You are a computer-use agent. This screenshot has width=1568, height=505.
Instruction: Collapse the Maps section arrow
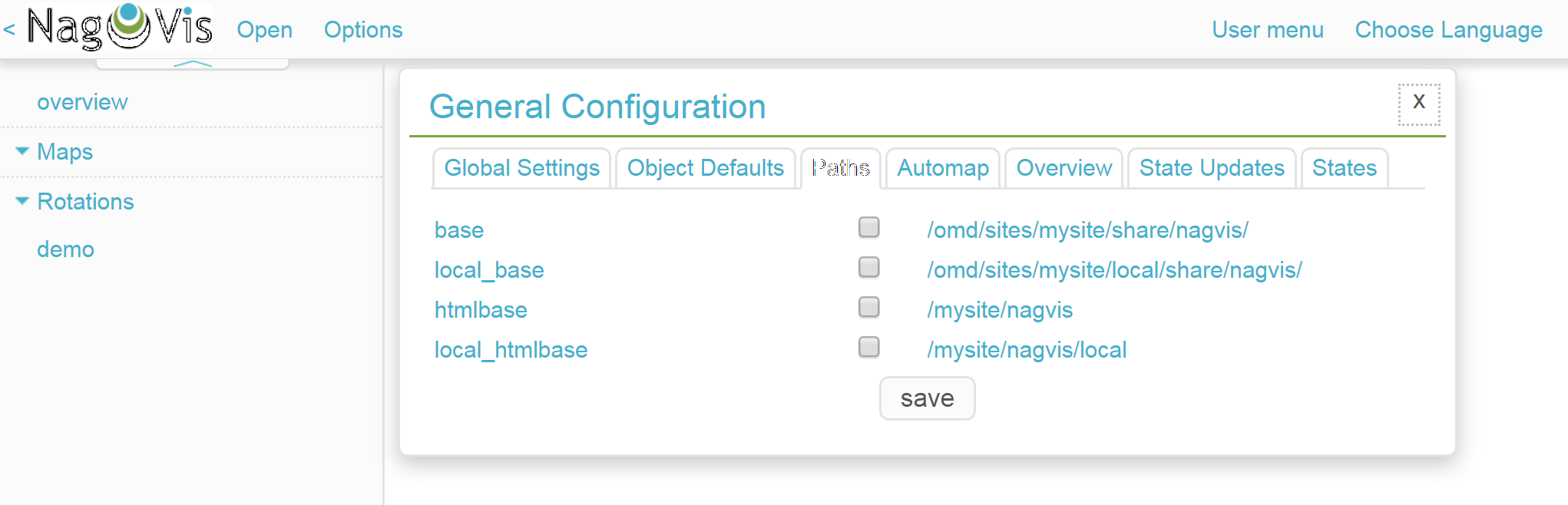[22, 151]
